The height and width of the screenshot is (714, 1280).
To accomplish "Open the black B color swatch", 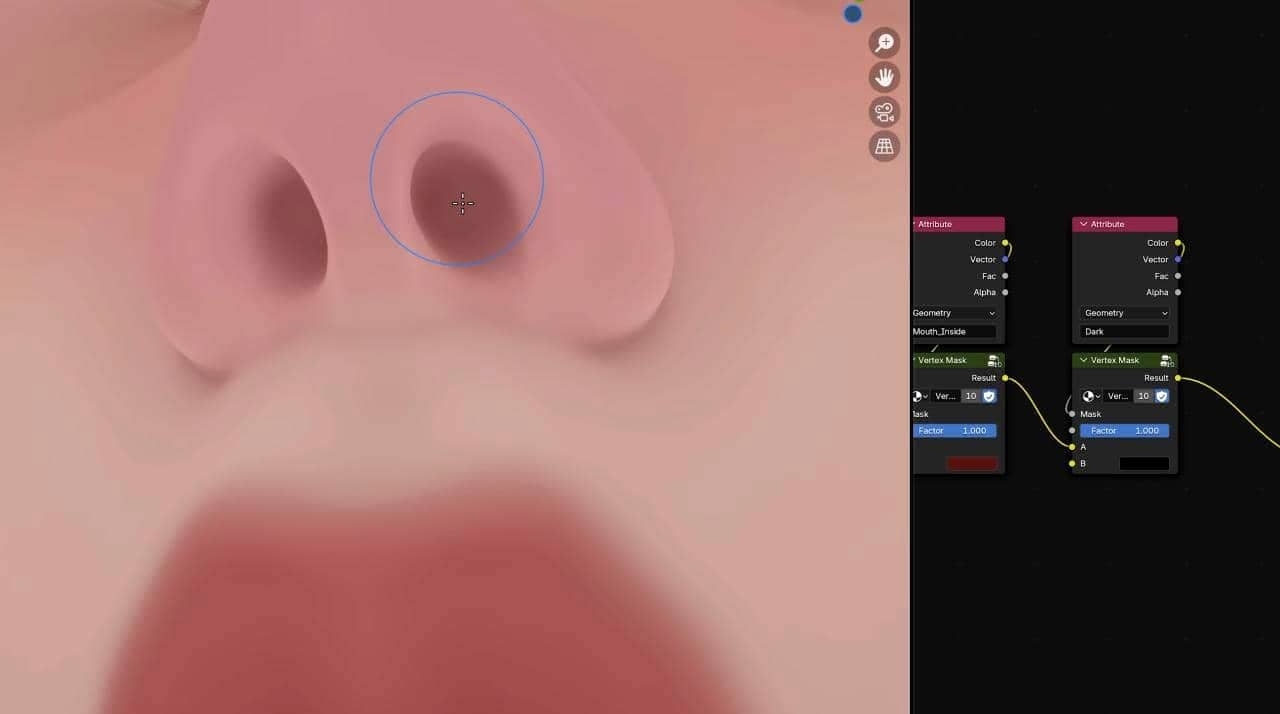I will (1144, 464).
